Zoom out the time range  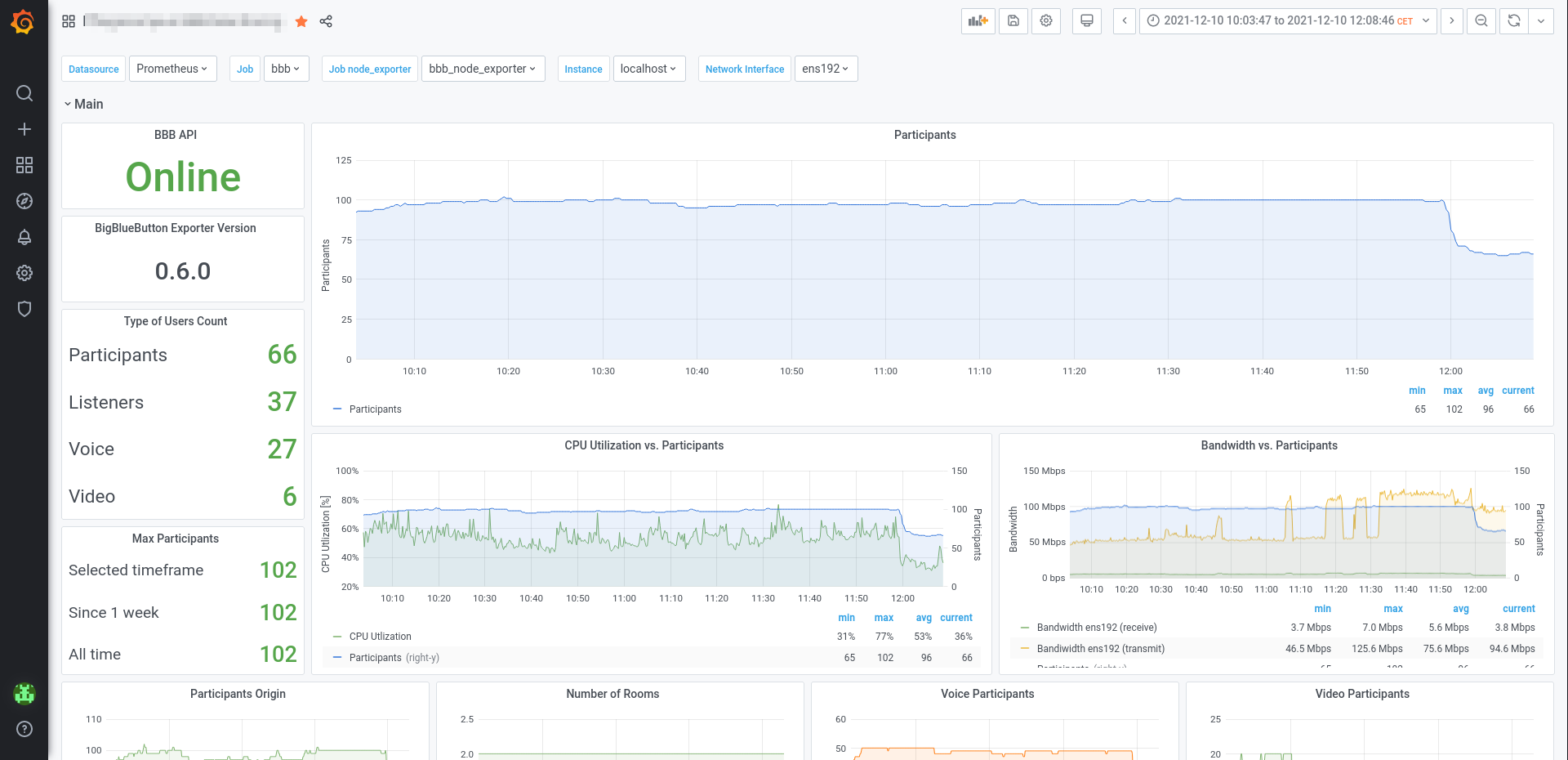click(x=1481, y=21)
